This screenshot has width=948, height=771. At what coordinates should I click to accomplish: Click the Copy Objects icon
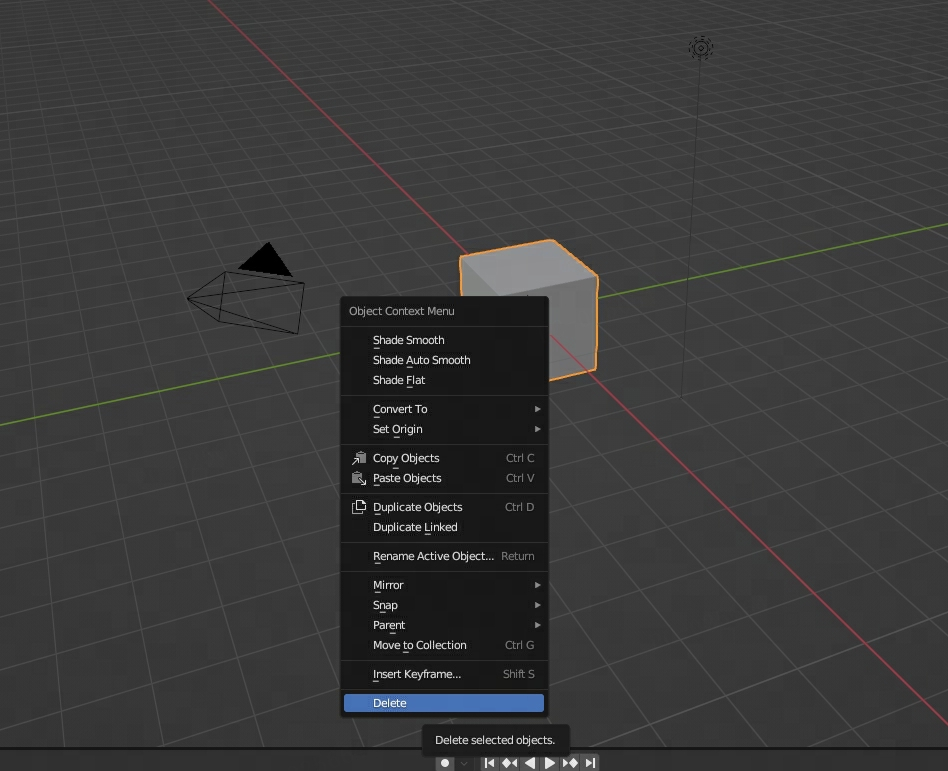point(359,458)
